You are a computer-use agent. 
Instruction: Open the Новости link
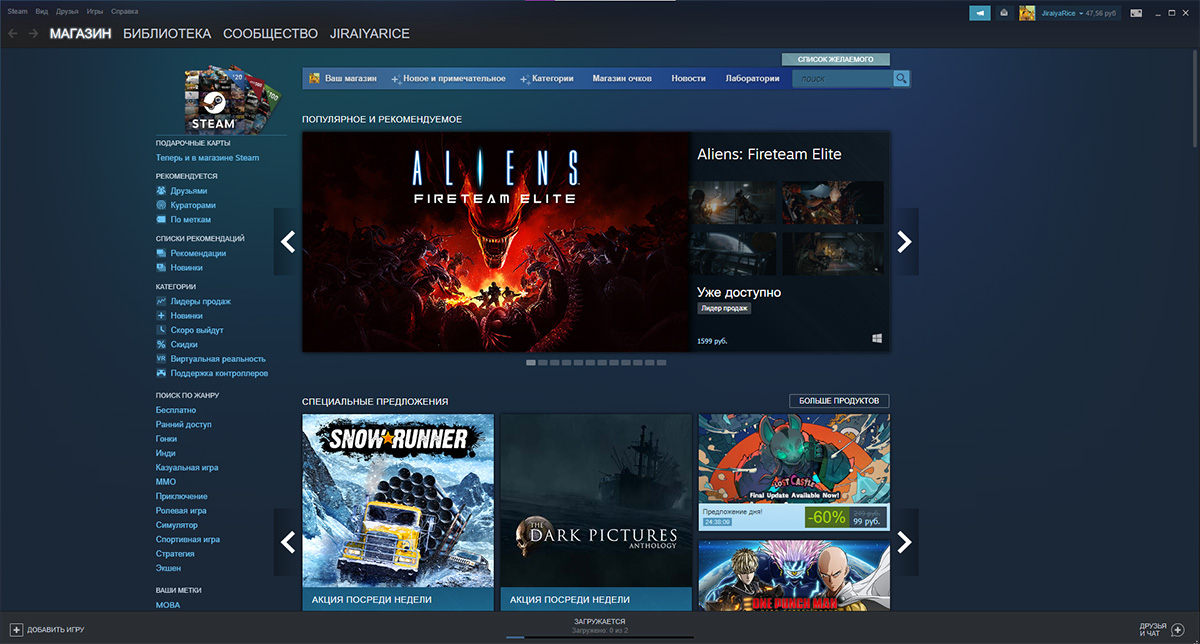[688, 78]
